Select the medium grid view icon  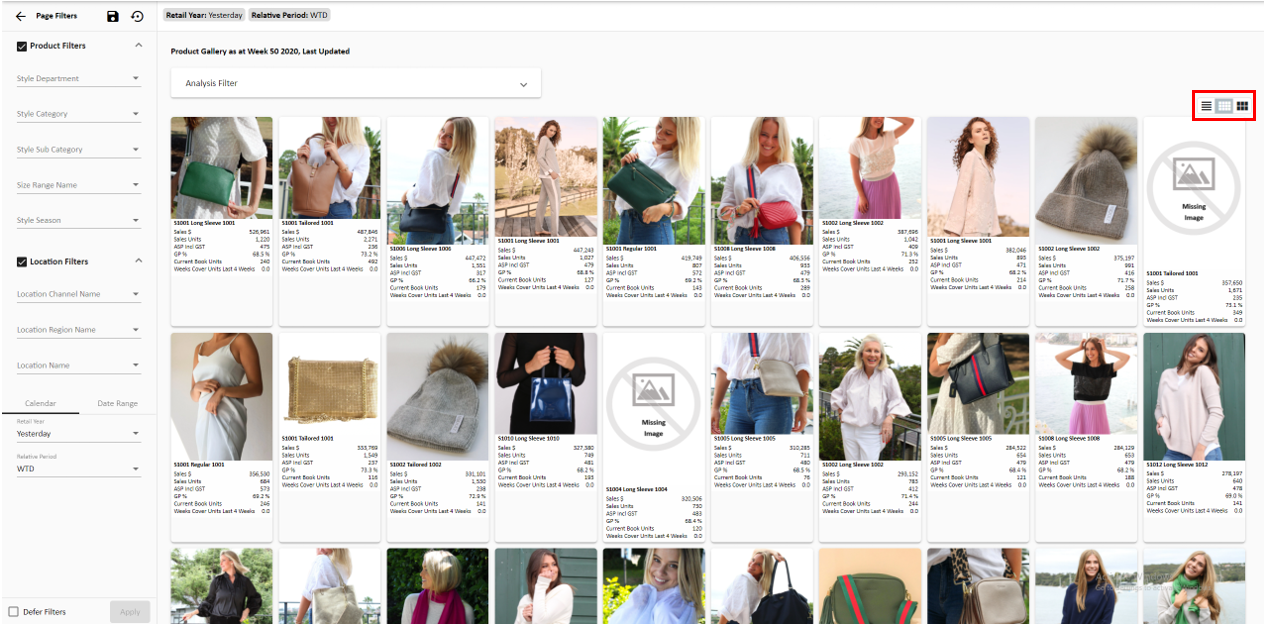pyautogui.click(x=1224, y=106)
